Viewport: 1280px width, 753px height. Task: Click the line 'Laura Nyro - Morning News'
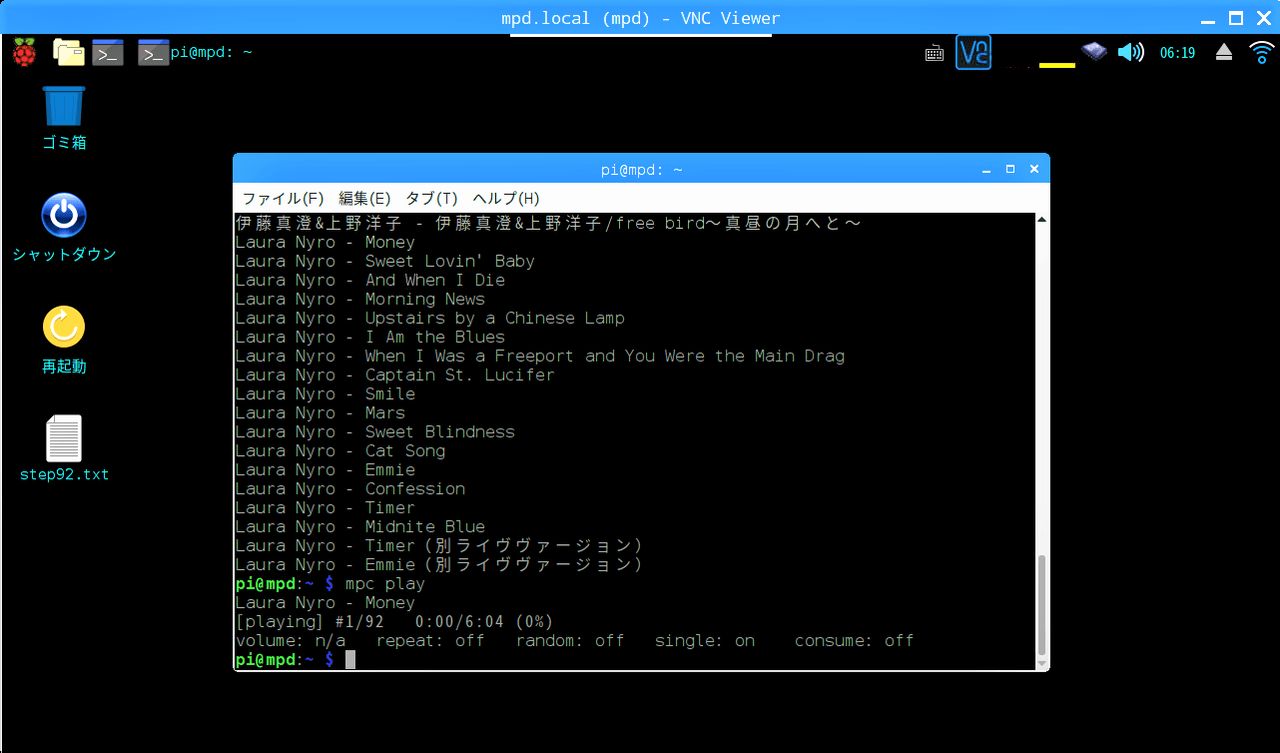pos(360,299)
